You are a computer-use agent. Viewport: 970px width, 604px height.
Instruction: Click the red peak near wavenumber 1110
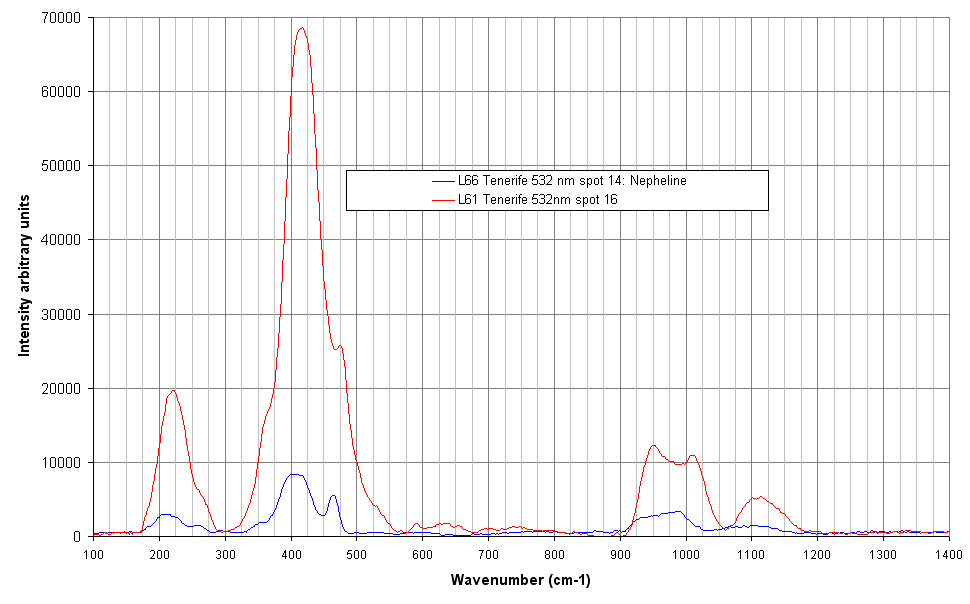pyautogui.click(x=759, y=497)
